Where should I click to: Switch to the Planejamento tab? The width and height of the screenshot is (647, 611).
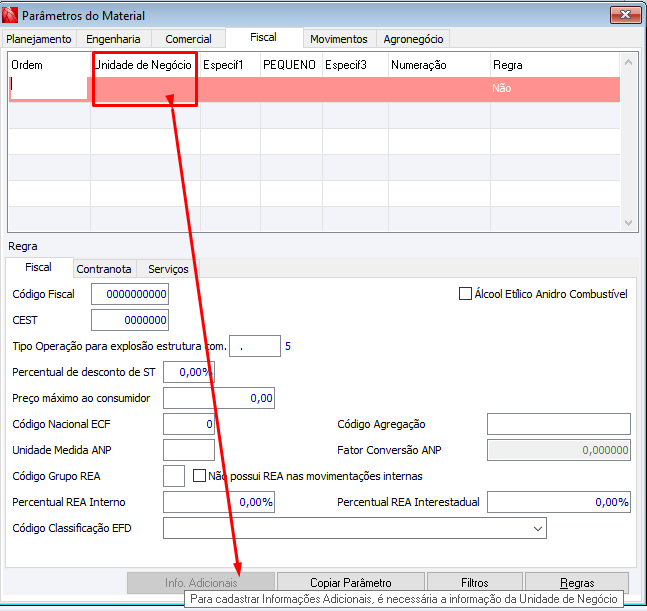pyautogui.click(x=39, y=39)
